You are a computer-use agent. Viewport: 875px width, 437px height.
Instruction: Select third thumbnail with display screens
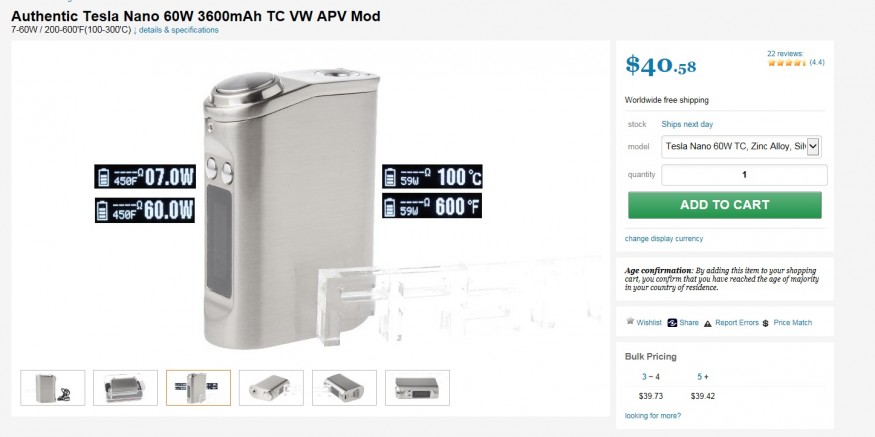pyautogui.click(x=198, y=388)
